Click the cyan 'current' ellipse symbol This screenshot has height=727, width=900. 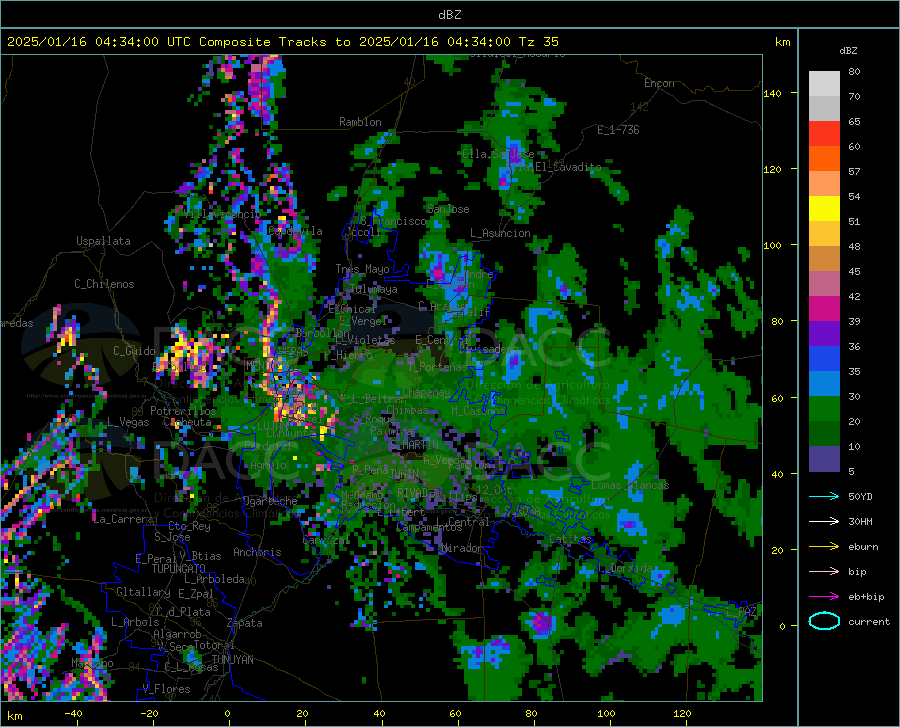[824, 621]
